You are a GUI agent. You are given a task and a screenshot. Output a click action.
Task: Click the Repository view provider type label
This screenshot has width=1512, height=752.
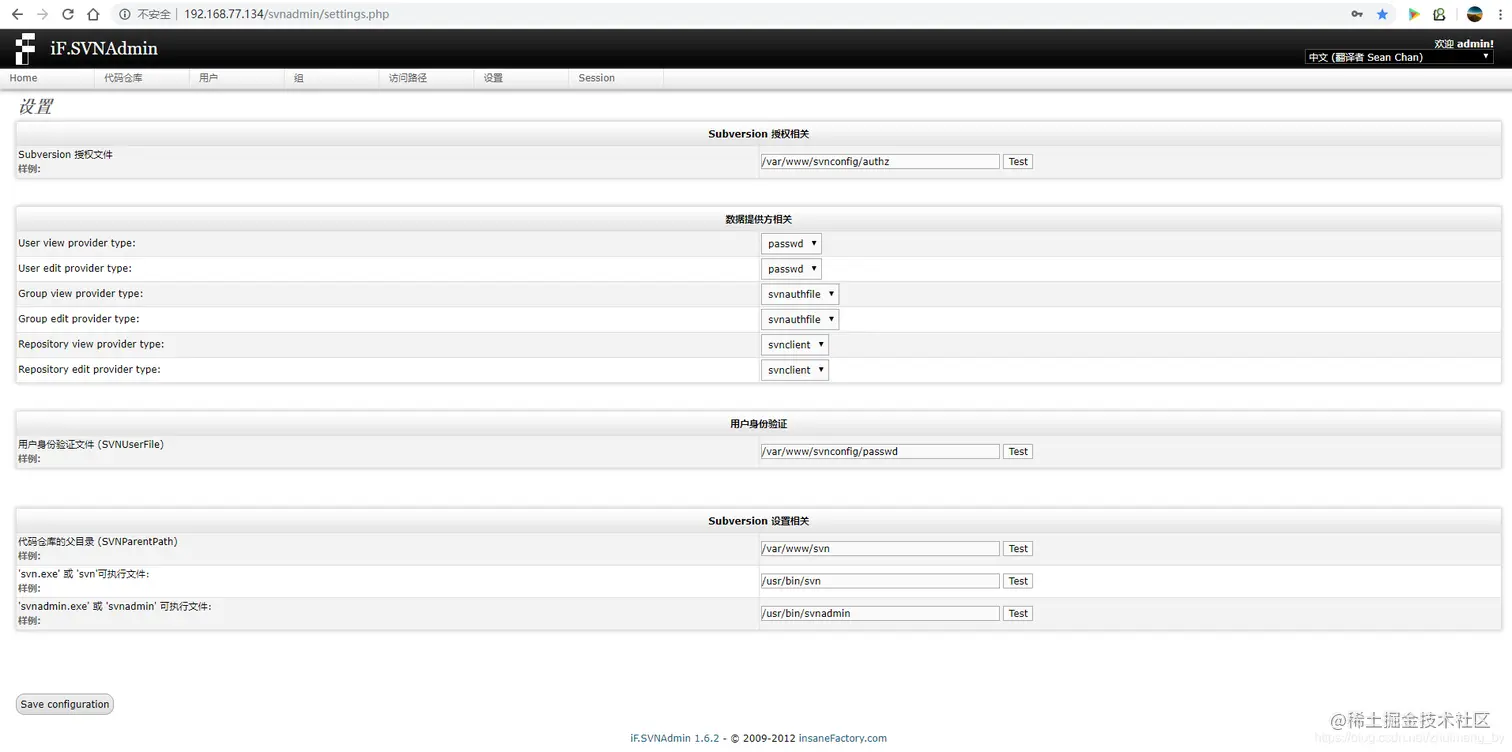pos(91,344)
